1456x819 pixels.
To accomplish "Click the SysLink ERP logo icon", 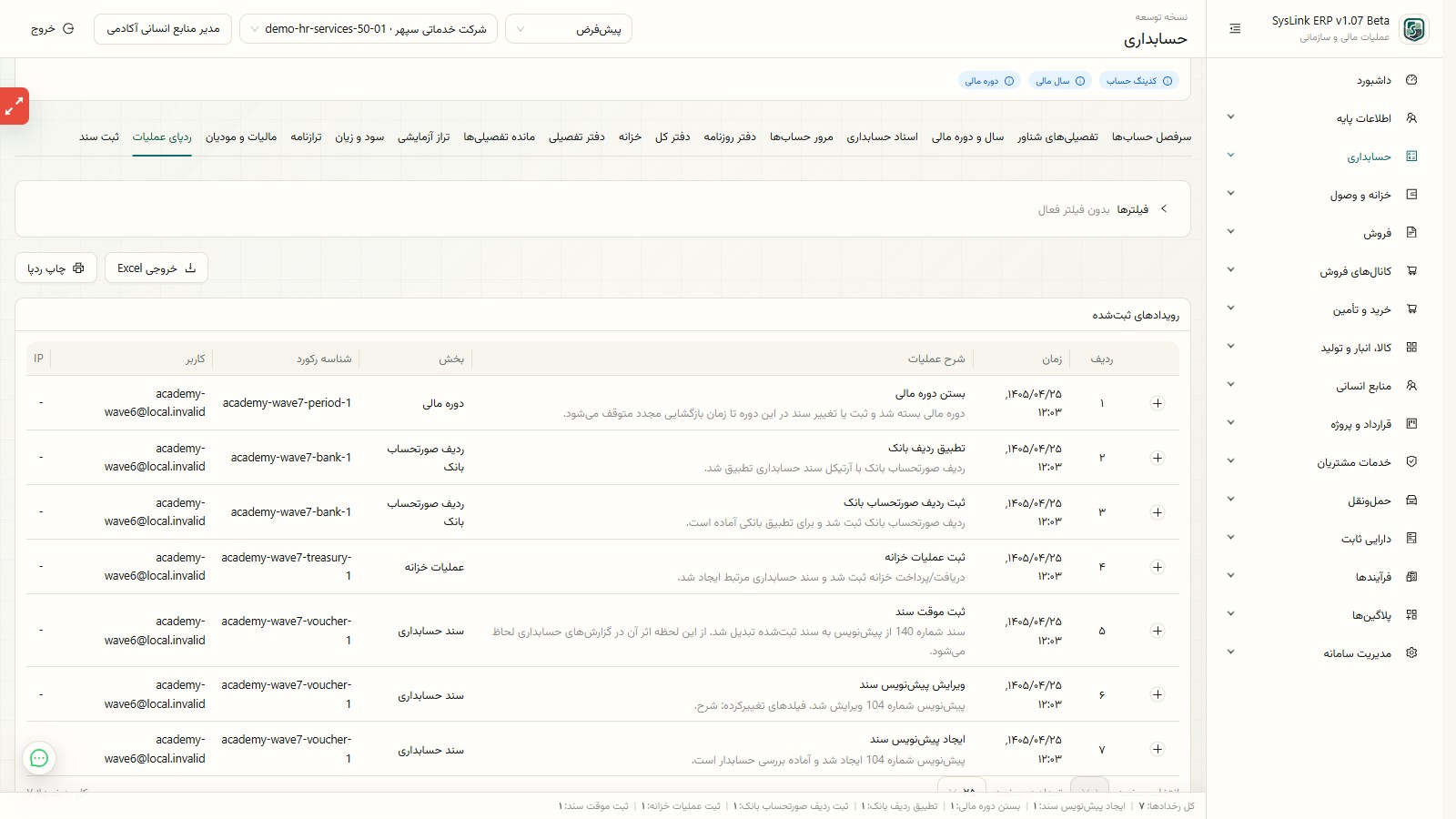I will (1414, 29).
